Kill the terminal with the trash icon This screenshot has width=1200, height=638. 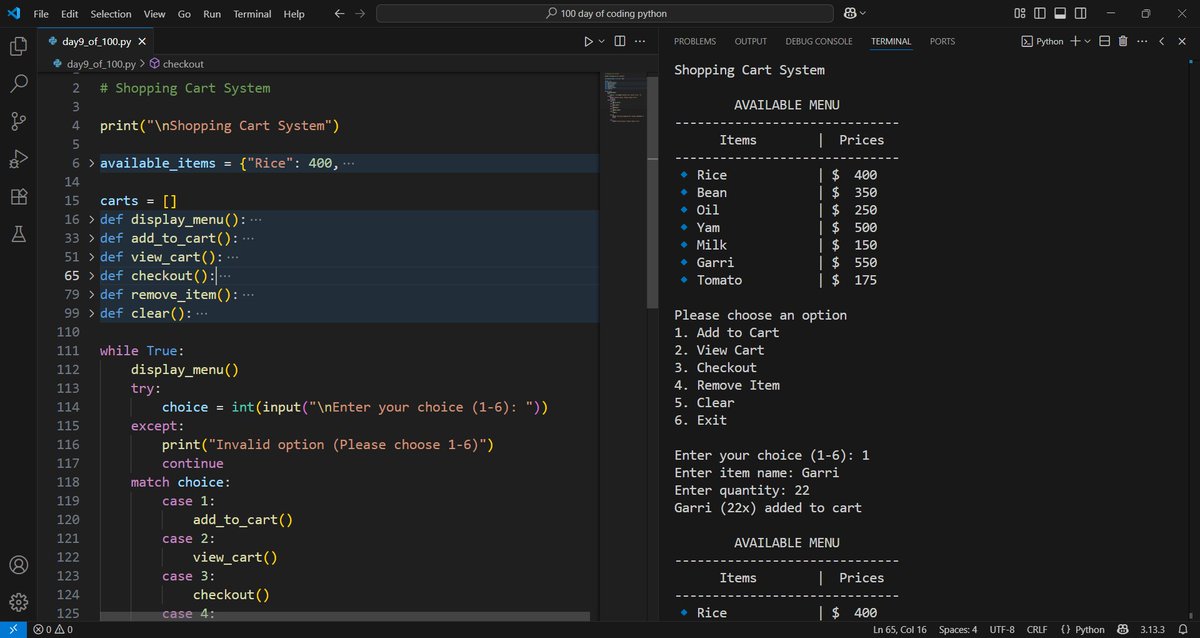pos(1122,41)
